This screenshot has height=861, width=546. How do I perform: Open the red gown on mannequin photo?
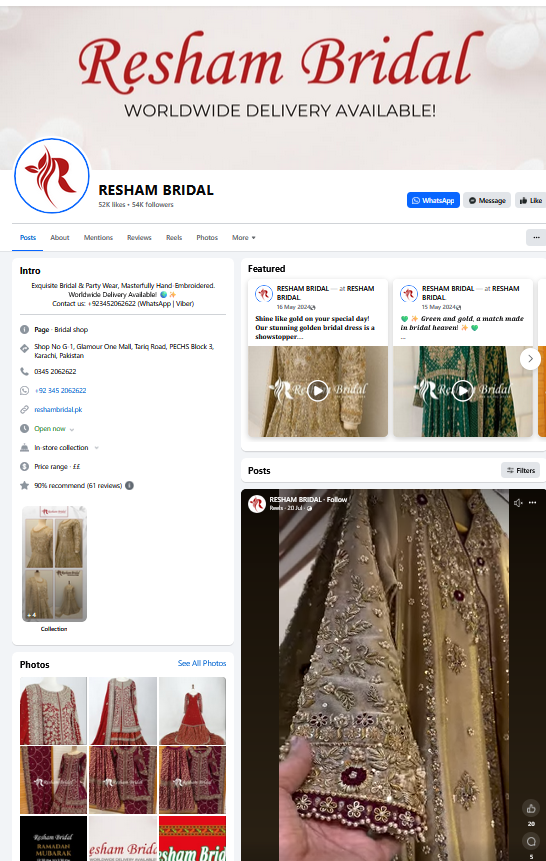coord(192,711)
